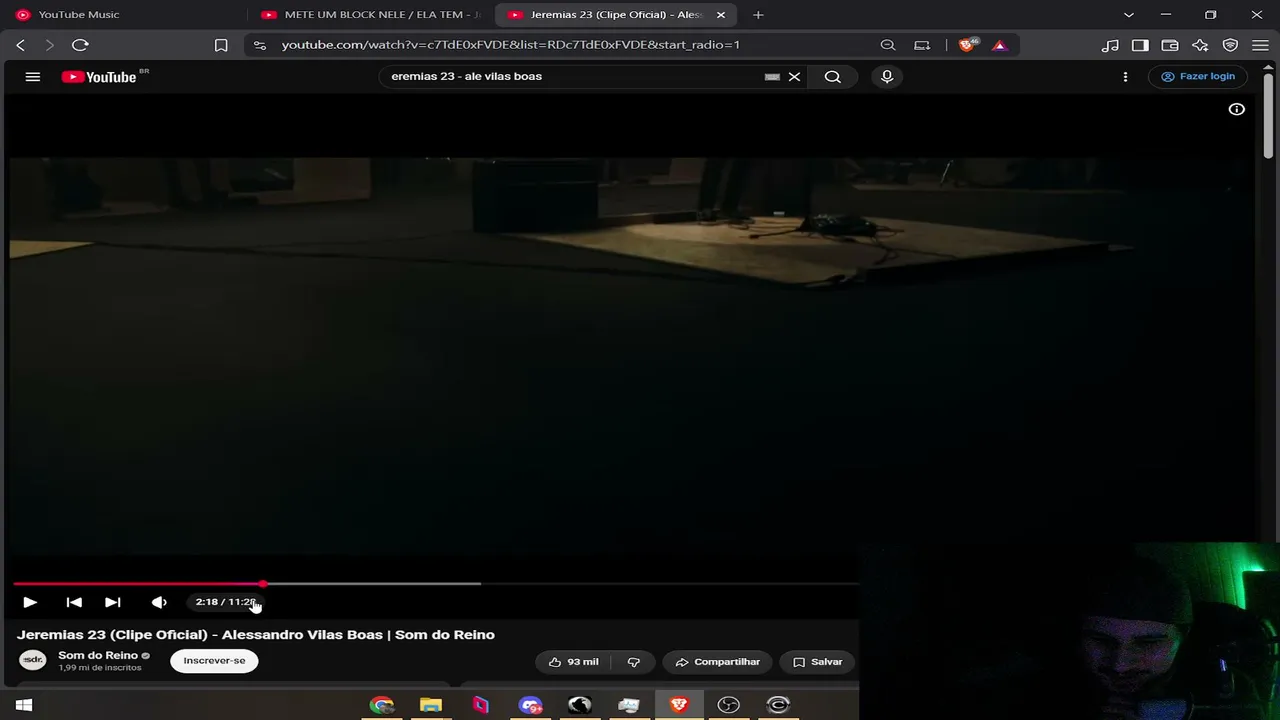Image resolution: width=1280 pixels, height=720 pixels.
Task: Reload the current page
Action: pos(81,45)
